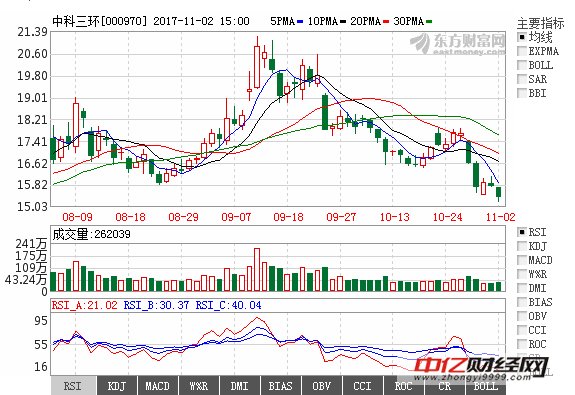
Task: Open the W%R bottom tab
Action: pyautogui.click(x=199, y=386)
